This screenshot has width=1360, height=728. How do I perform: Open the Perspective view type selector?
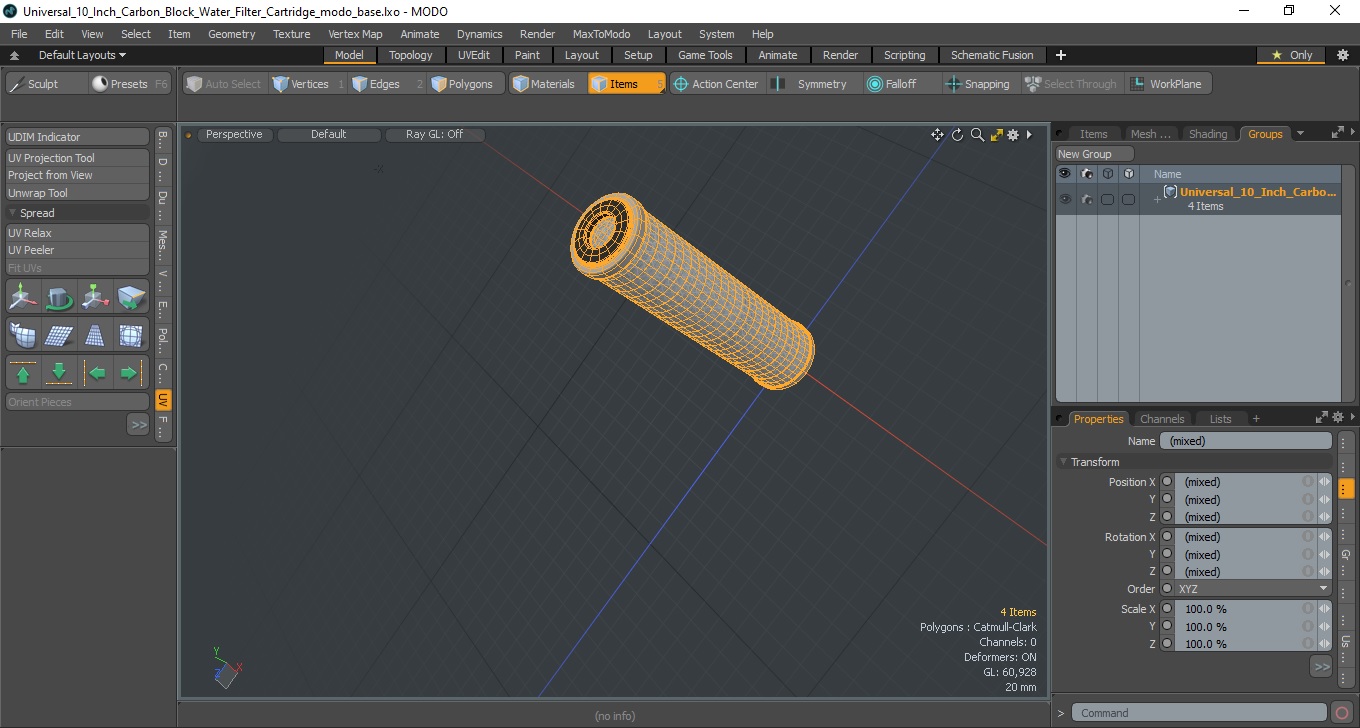coord(234,134)
